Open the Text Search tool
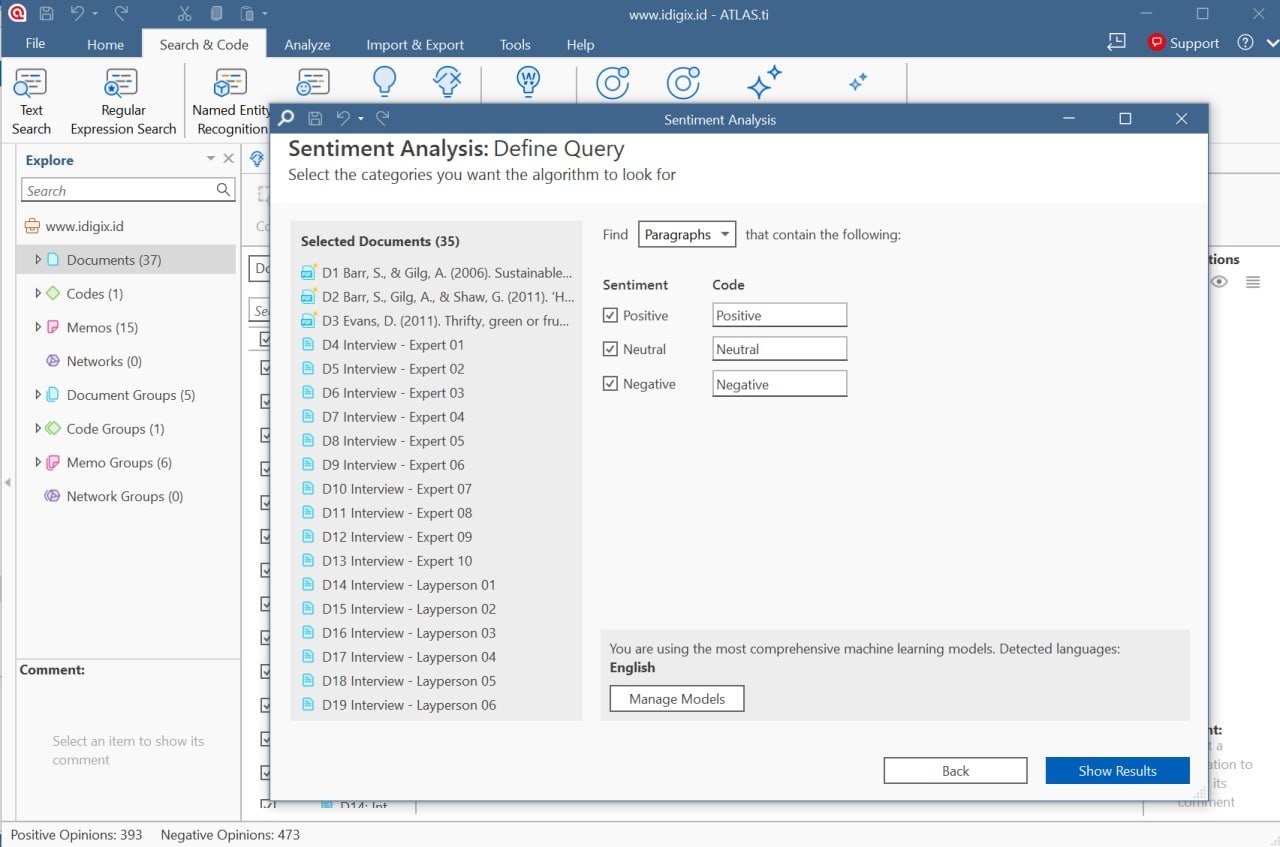The width and height of the screenshot is (1280, 847). [x=31, y=101]
